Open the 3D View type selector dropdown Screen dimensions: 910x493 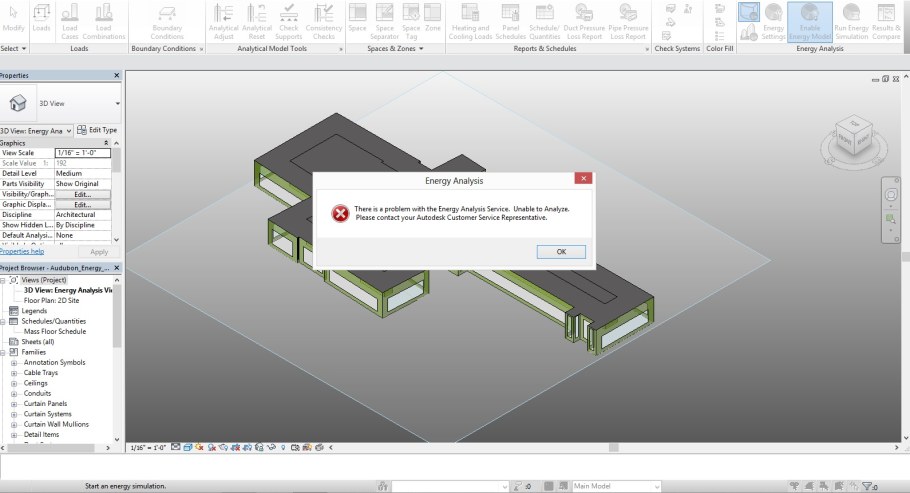tap(117, 103)
